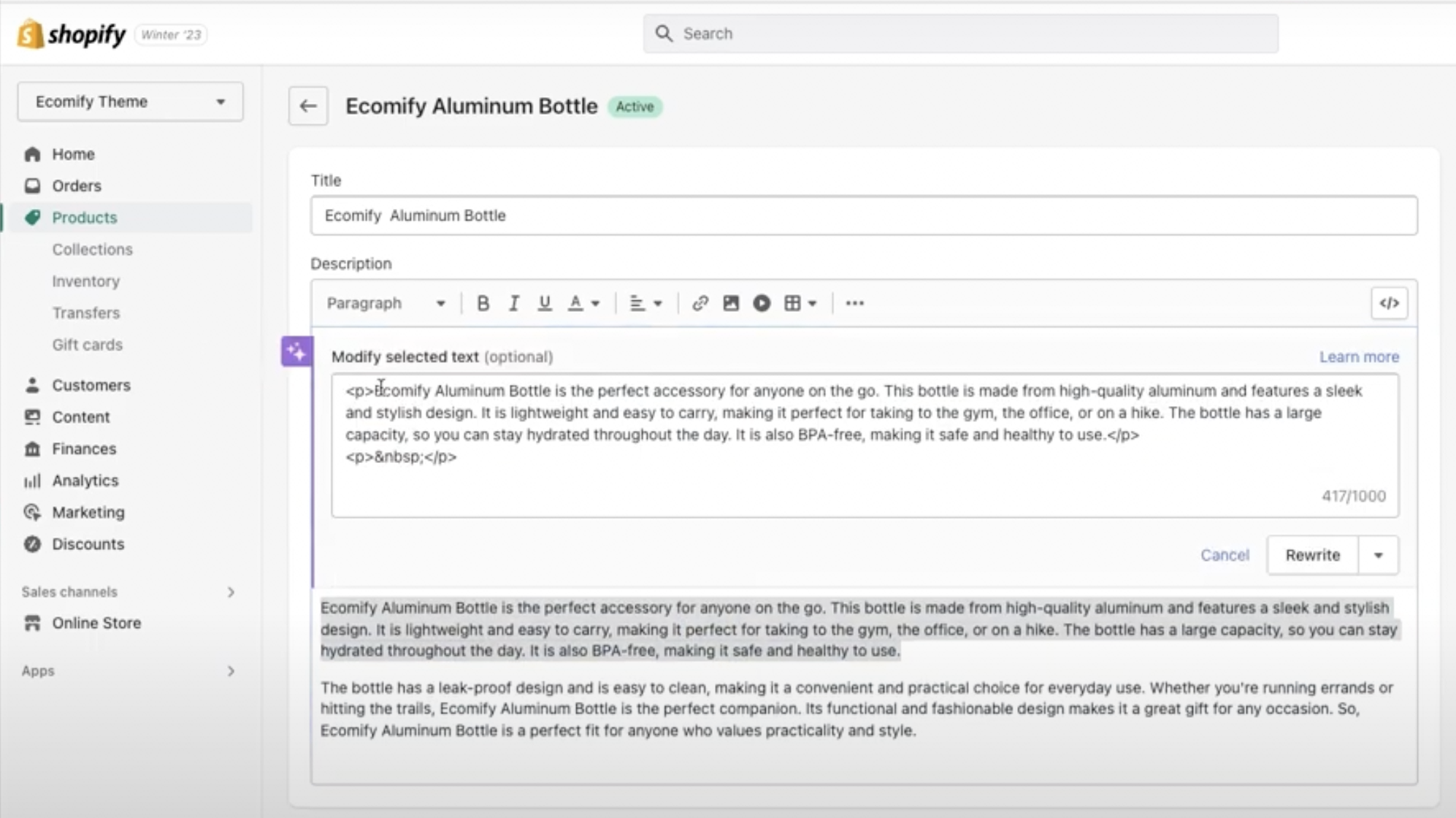The width and height of the screenshot is (1456, 818).
Task: Click the purple AI magic sparkle icon
Action: (296, 352)
